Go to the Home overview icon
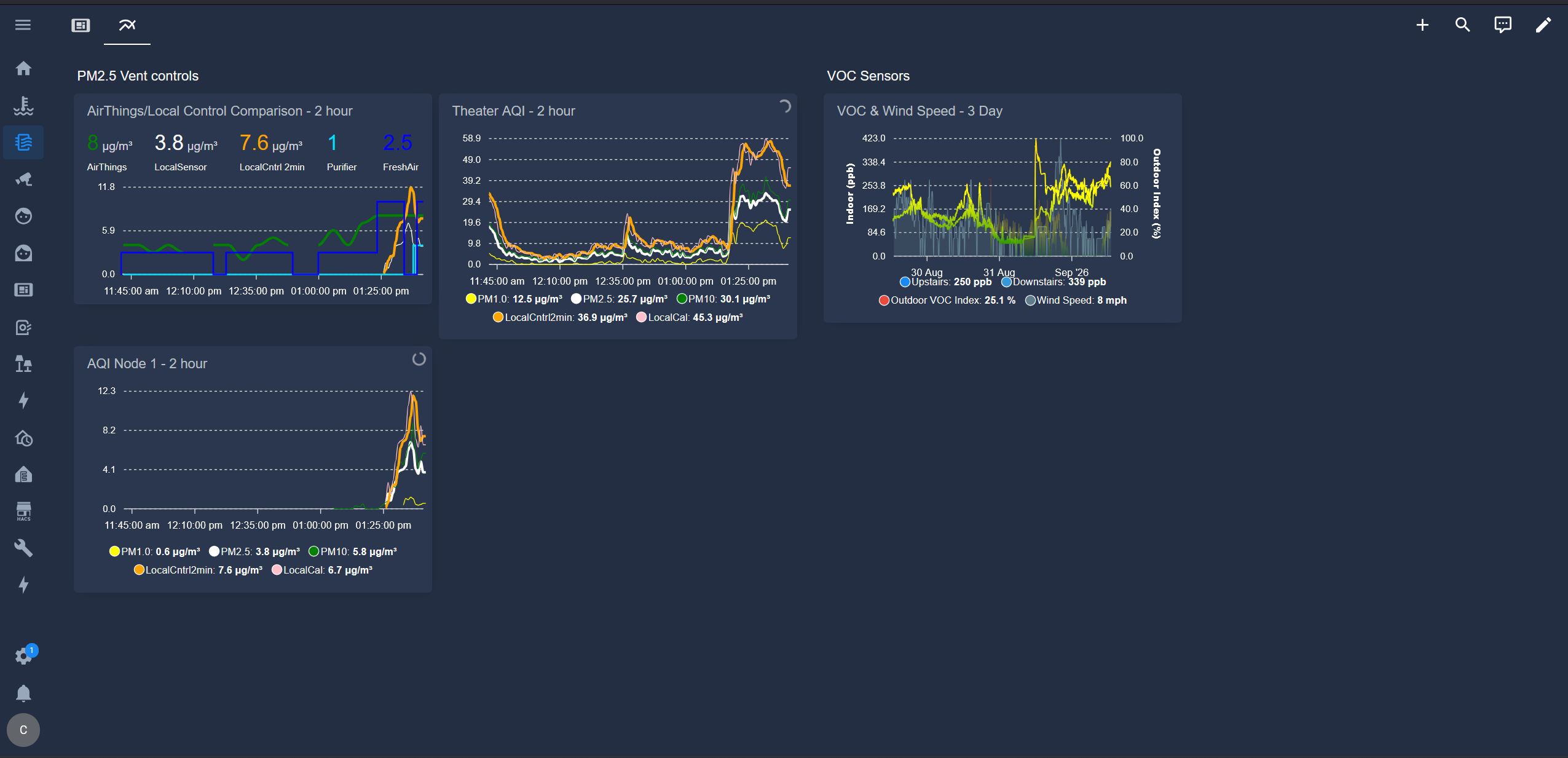Viewport: 1568px width, 758px height. point(23,68)
